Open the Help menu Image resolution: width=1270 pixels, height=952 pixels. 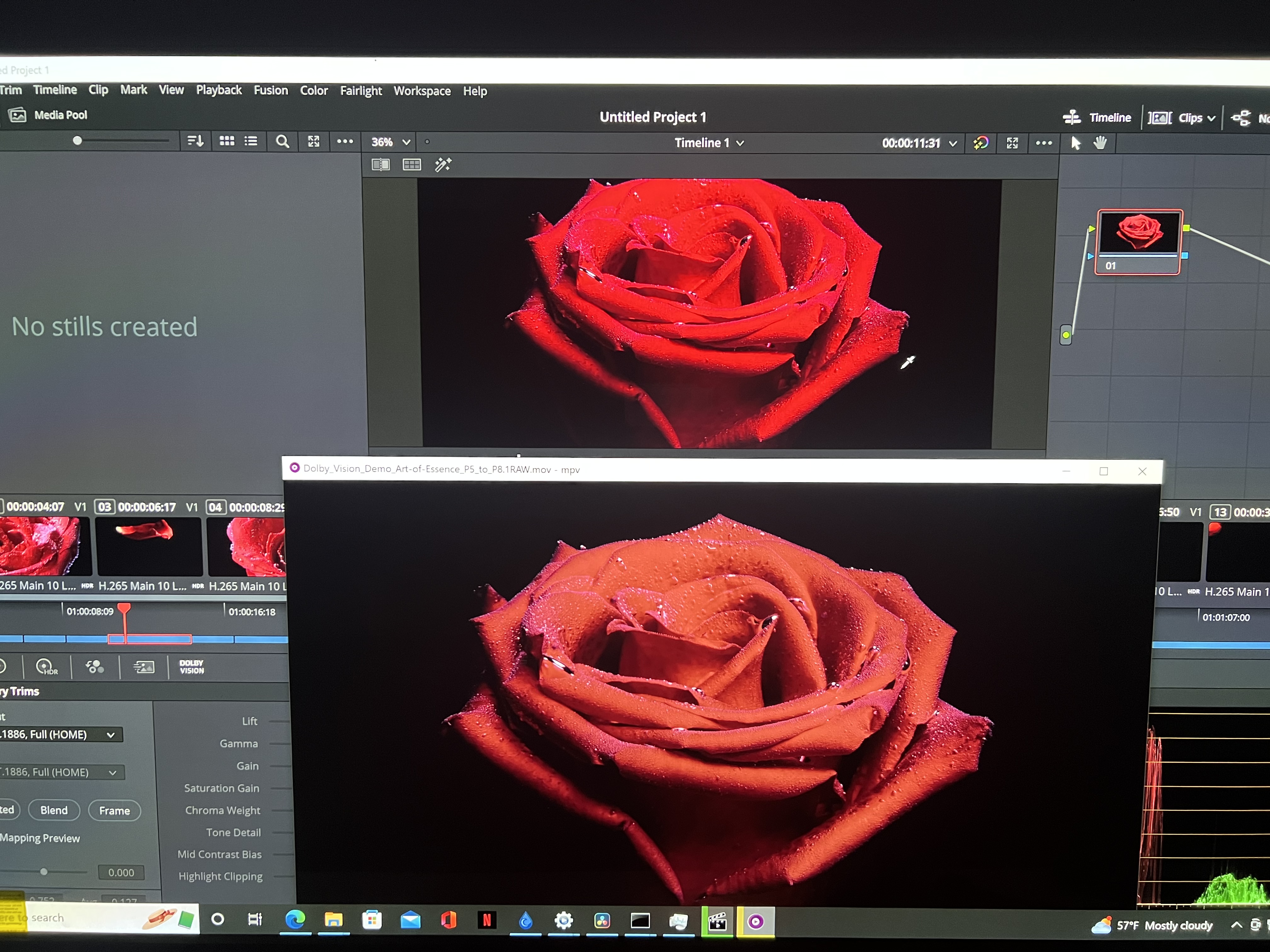tap(475, 91)
